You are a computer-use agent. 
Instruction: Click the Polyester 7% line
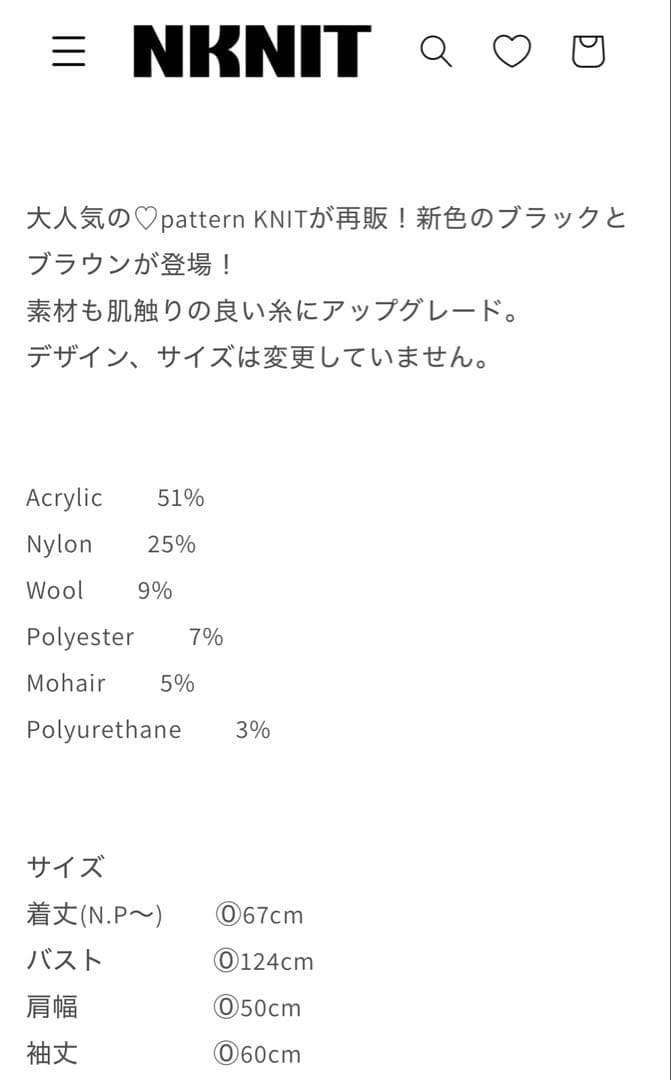(x=123, y=636)
